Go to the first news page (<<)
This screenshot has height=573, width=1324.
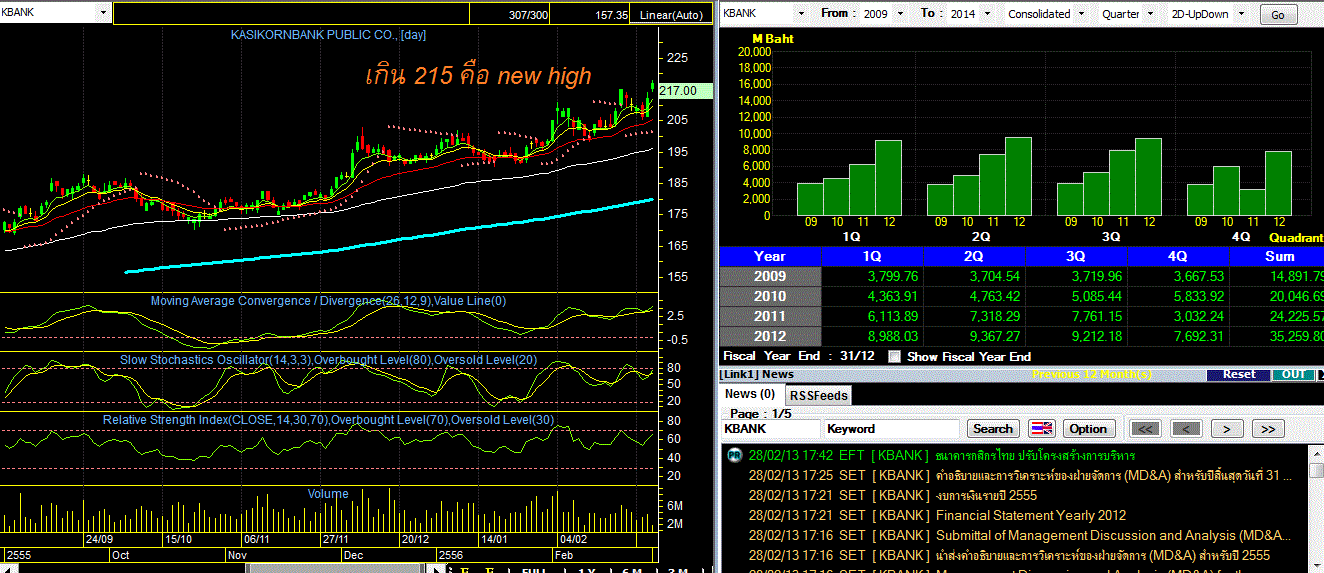[x=1146, y=429]
